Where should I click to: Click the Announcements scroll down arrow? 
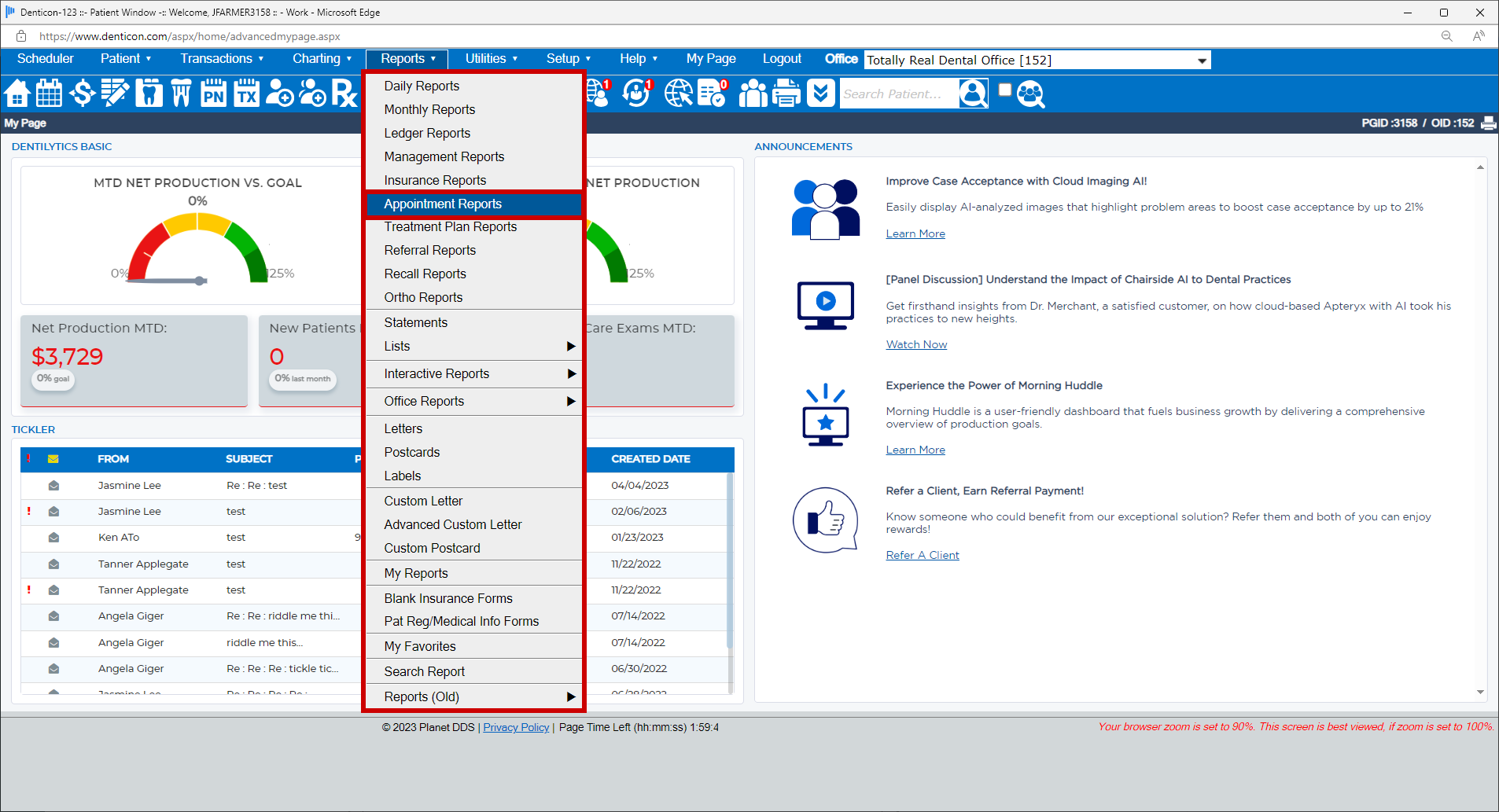[x=1480, y=693]
